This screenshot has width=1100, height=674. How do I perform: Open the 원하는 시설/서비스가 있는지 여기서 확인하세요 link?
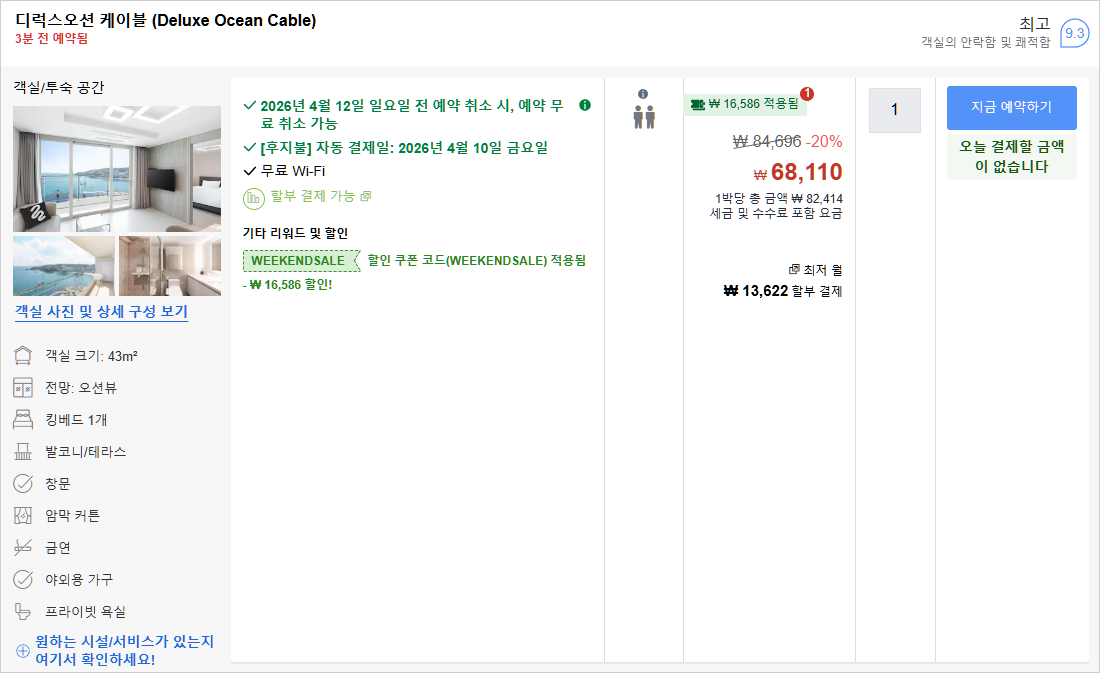click(124, 651)
